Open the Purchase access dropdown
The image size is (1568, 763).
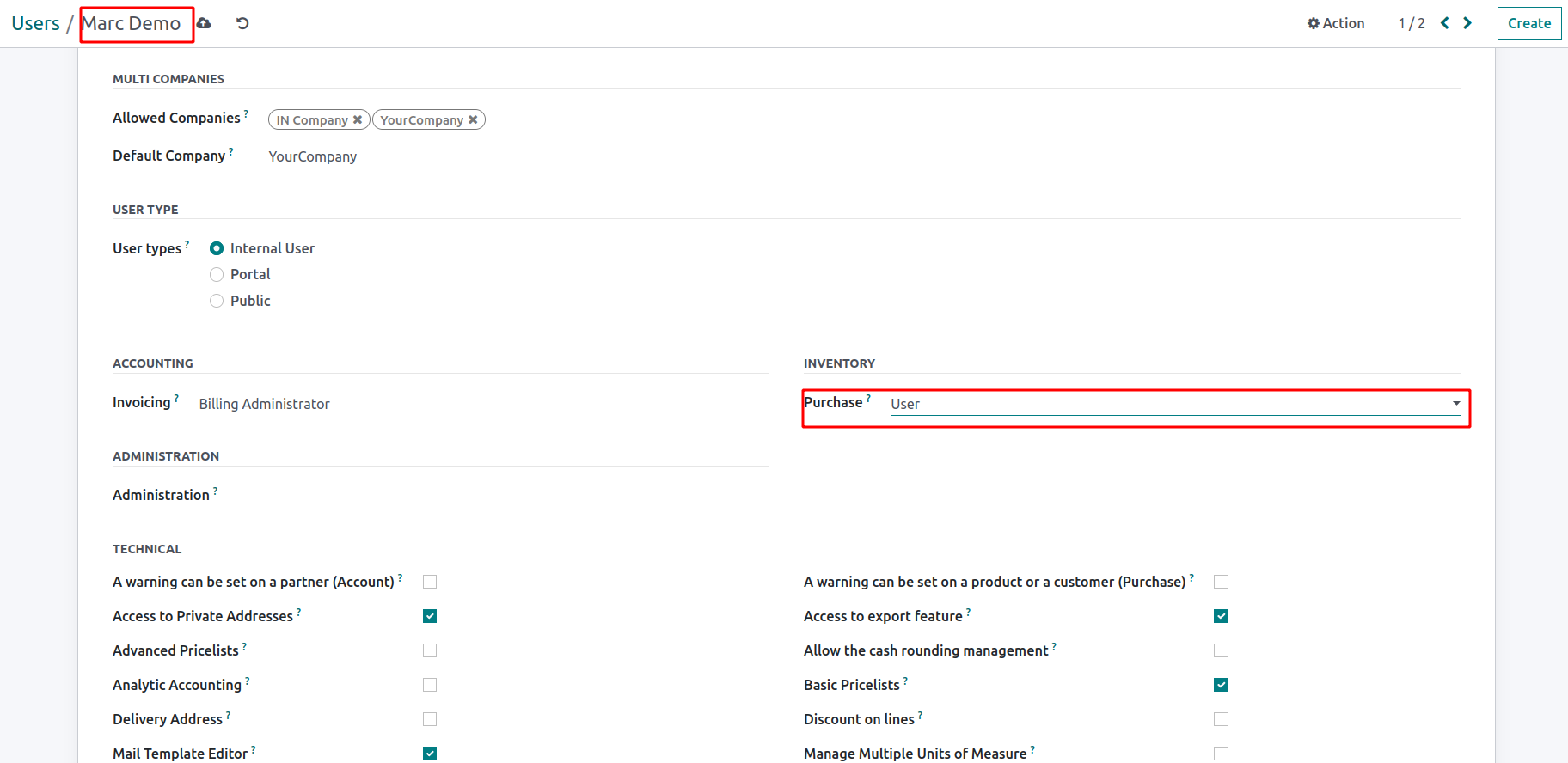pos(1174,404)
